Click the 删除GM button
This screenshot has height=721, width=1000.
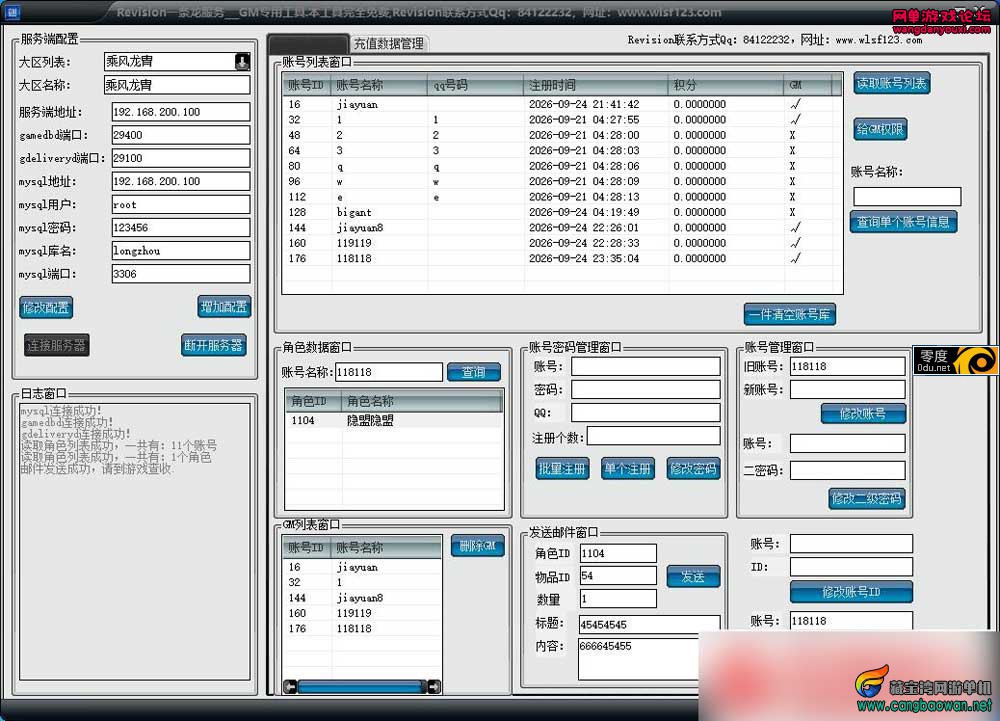click(x=478, y=546)
